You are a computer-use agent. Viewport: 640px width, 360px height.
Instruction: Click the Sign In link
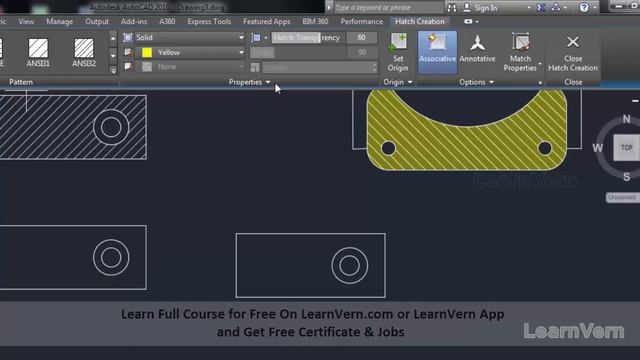486,7
